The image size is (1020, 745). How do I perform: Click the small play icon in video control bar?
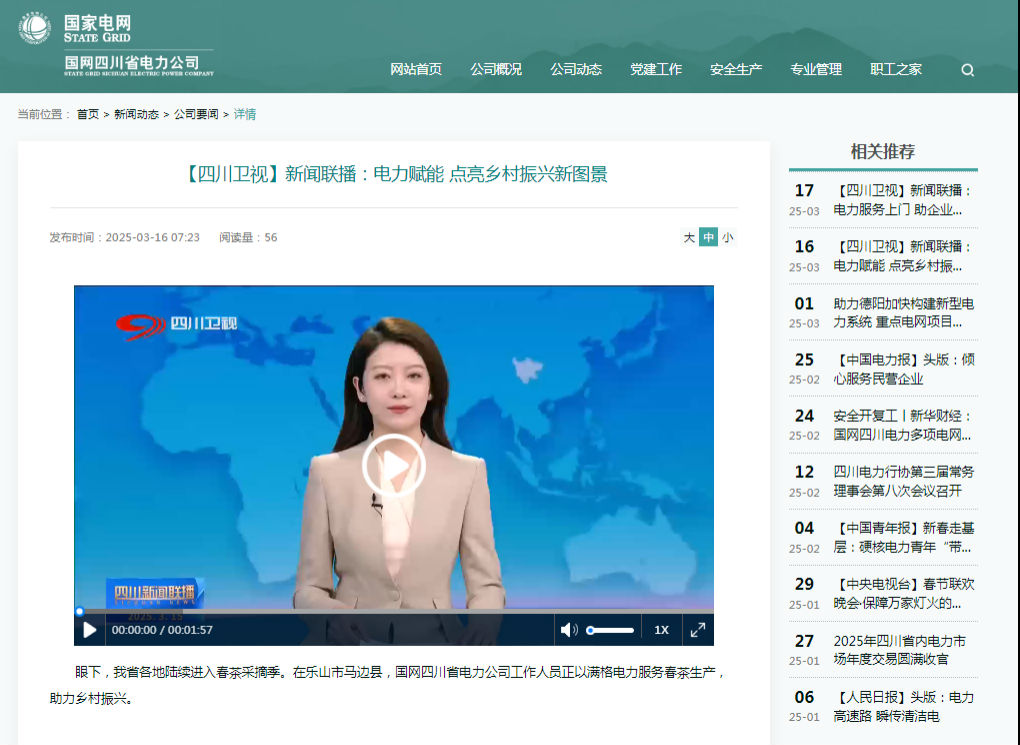point(90,630)
